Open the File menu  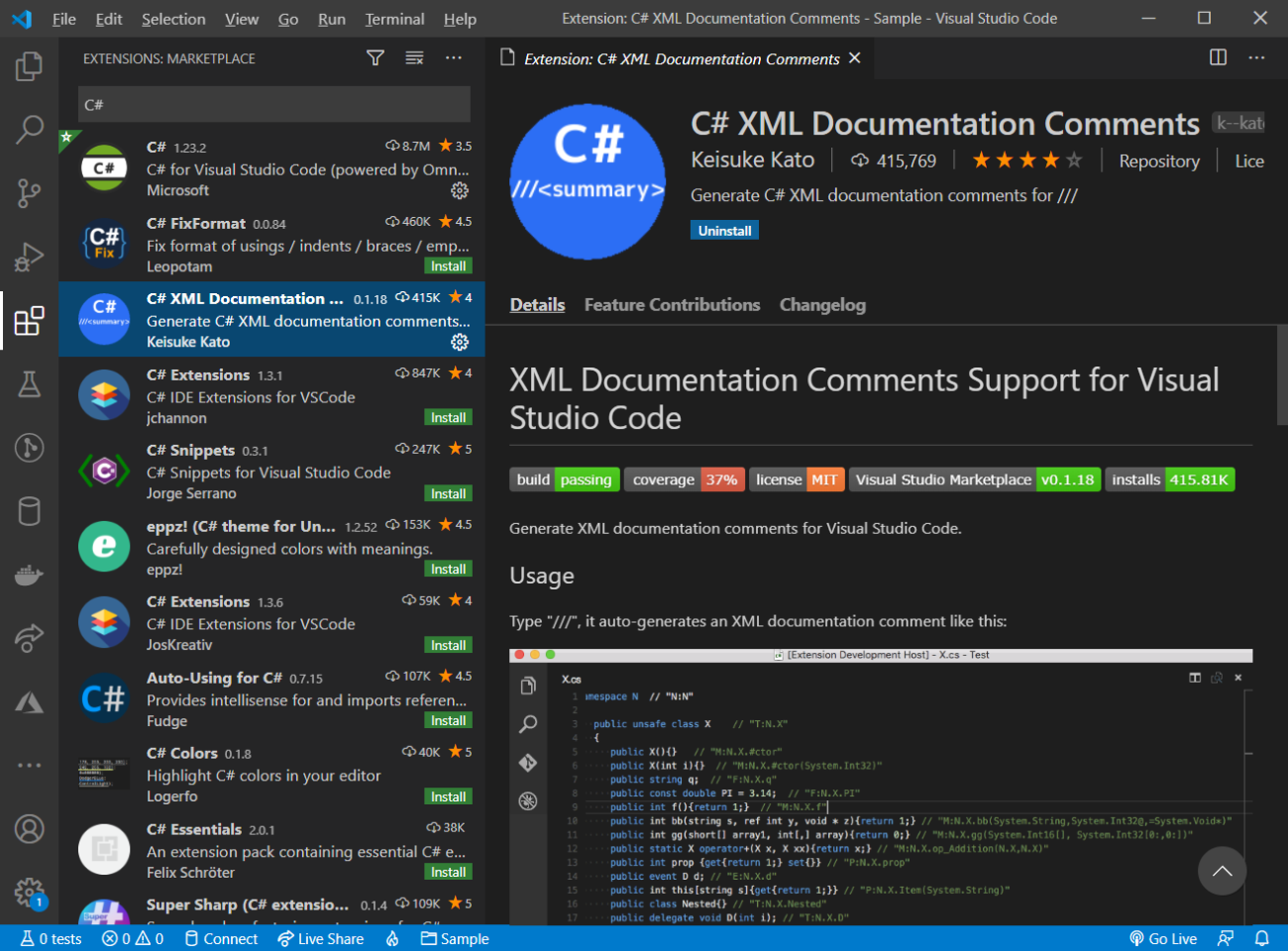click(64, 19)
